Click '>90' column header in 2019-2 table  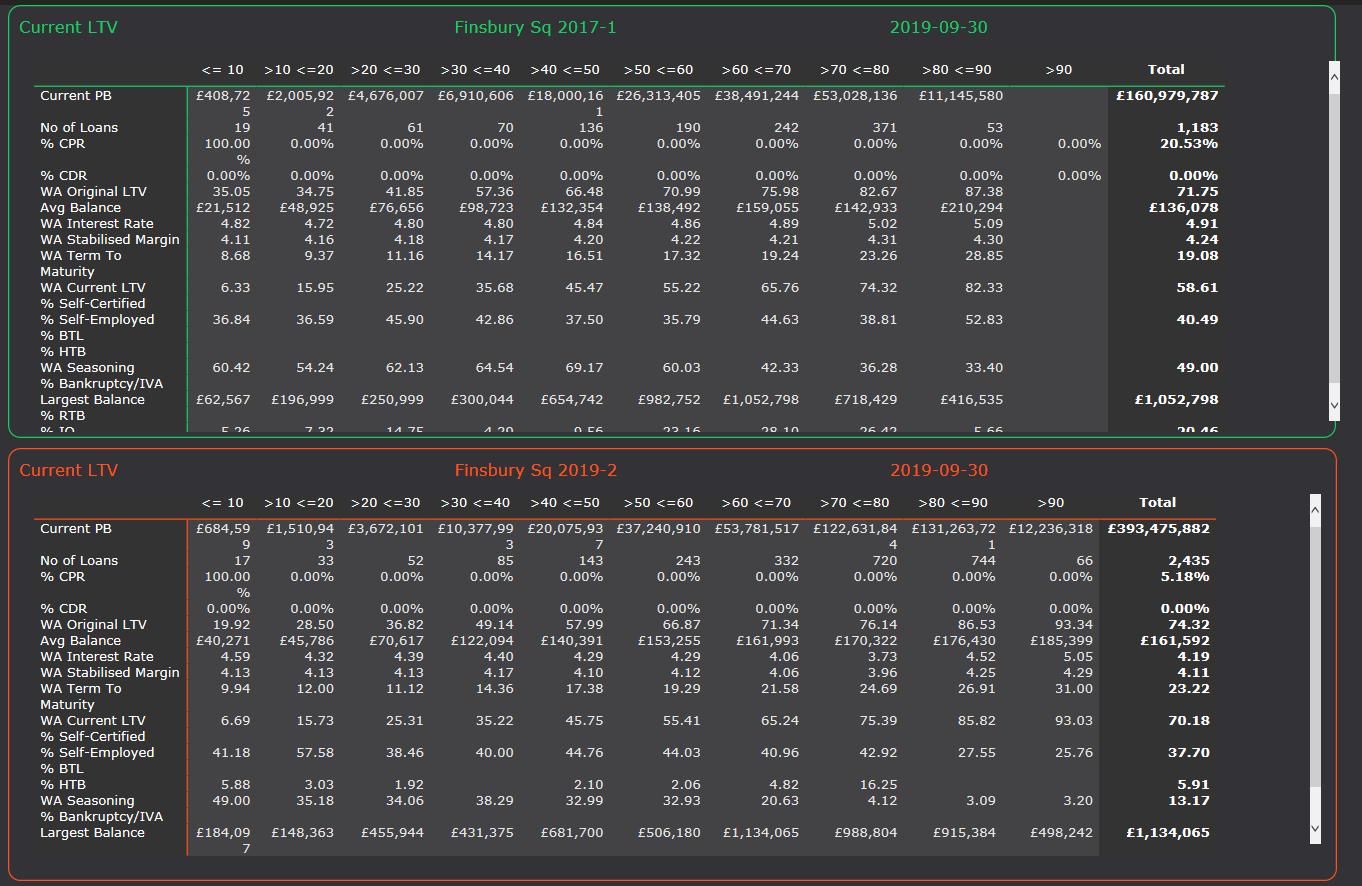point(1051,503)
